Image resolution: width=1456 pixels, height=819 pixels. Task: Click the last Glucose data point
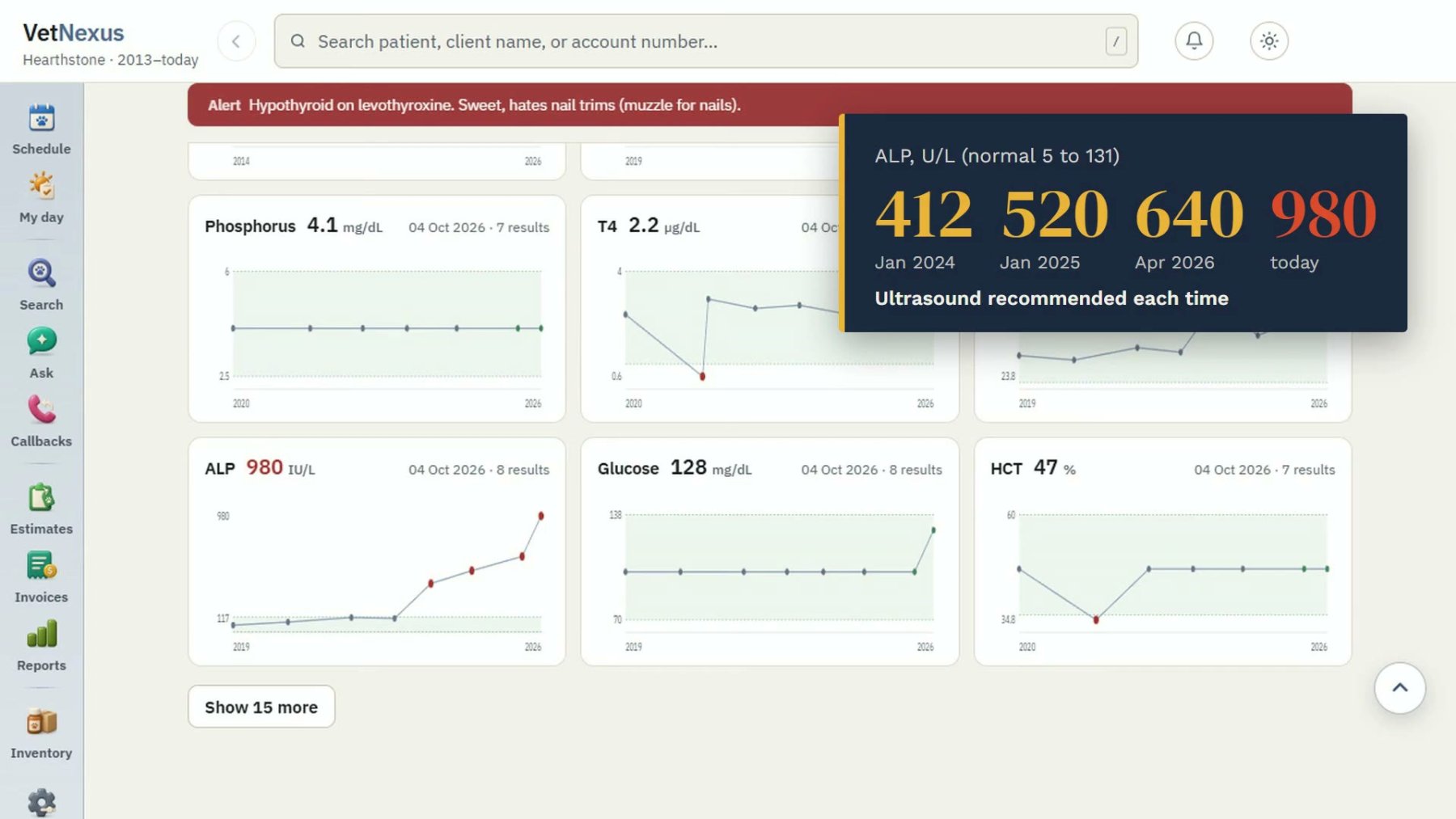[933, 530]
